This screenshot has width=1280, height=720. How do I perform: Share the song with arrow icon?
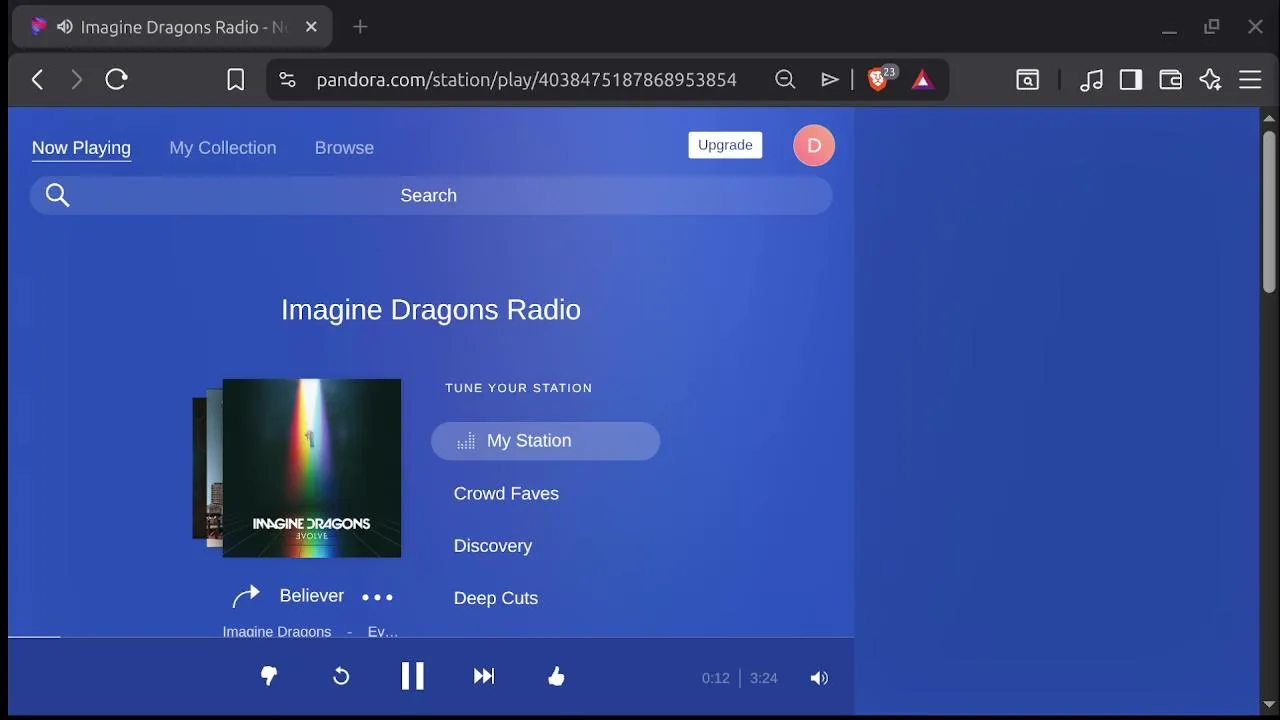pos(246,596)
